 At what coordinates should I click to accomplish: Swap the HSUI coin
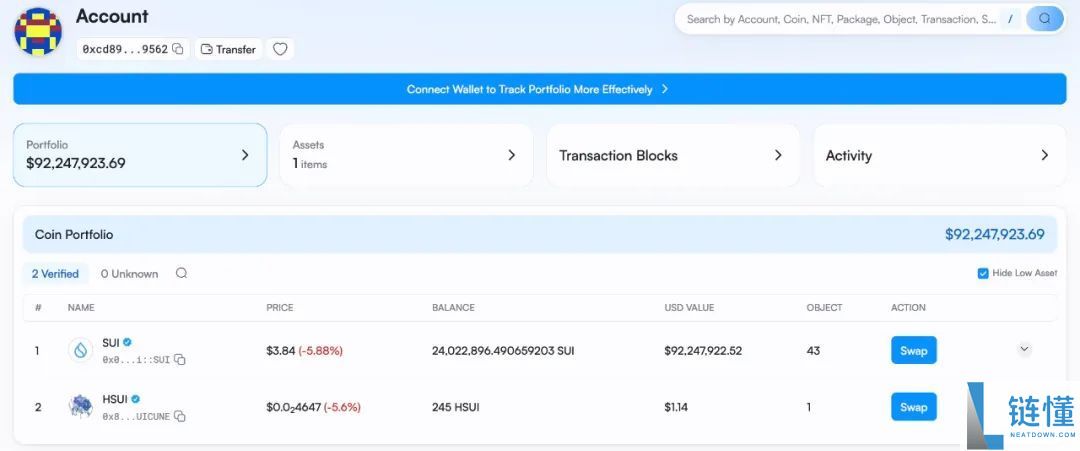(x=913, y=407)
